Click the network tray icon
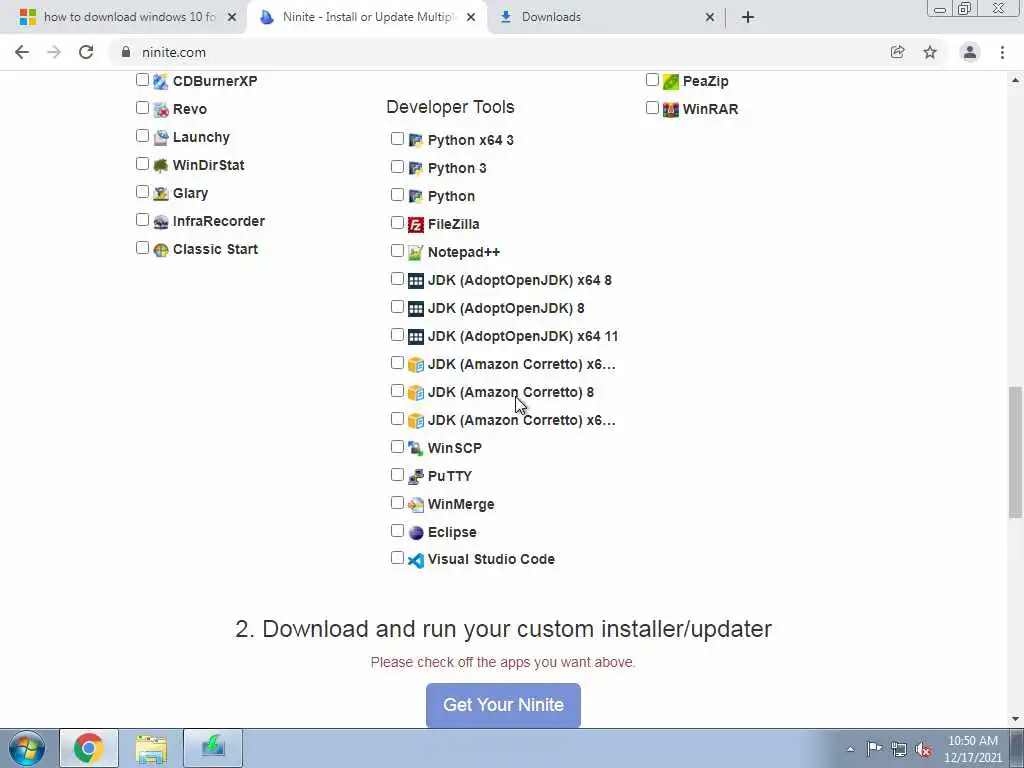 [899, 749]
